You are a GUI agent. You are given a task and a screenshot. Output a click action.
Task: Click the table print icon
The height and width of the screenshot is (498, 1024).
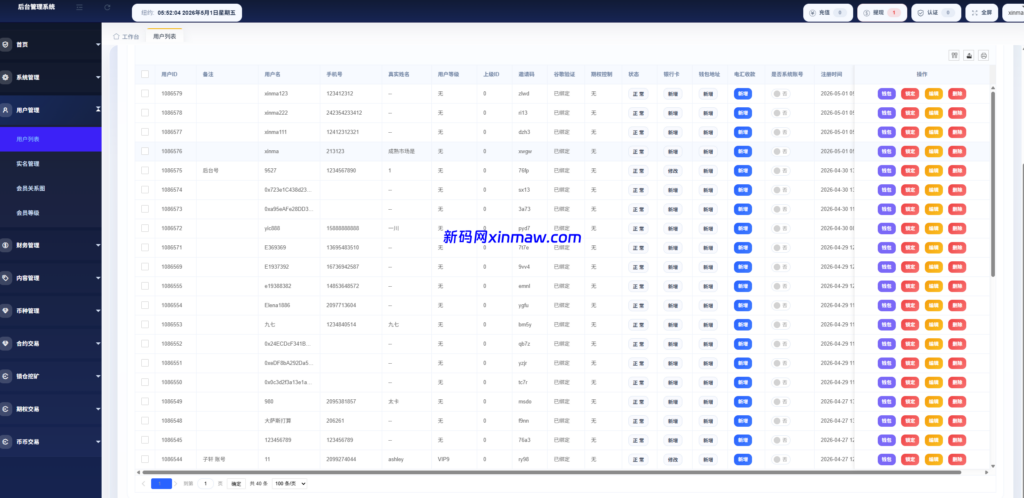pyautogui.click(x=984, y=55)
